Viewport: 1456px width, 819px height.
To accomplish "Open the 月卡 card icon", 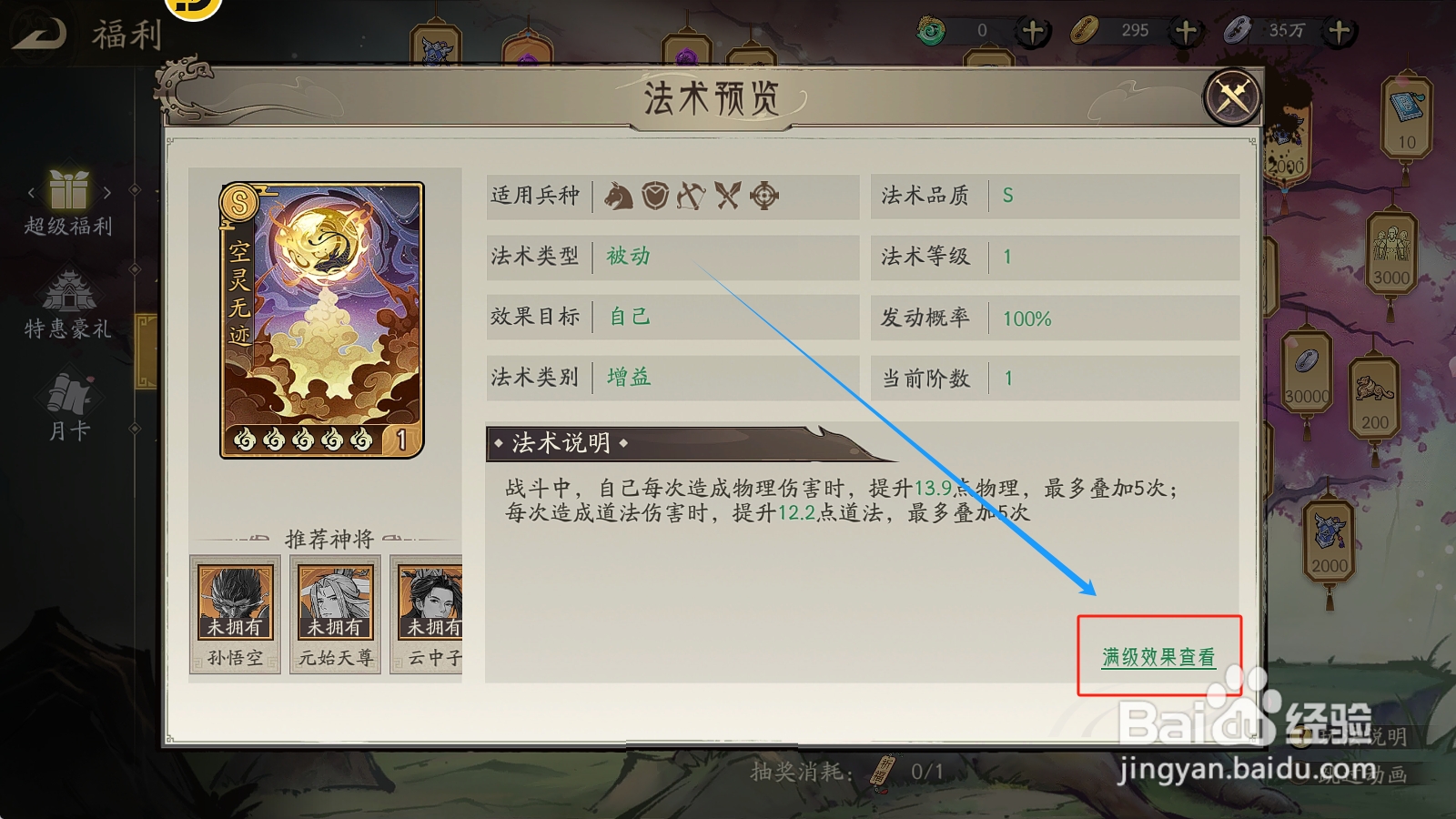I will (x=69, y=394).
